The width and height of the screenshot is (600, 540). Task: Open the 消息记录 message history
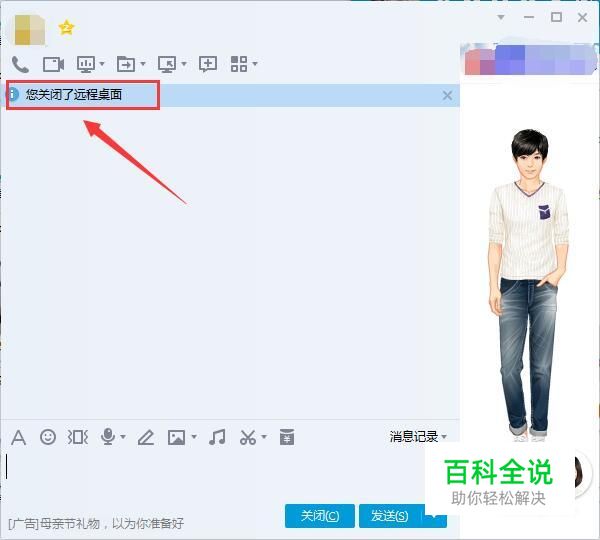(x=414, y=436)
